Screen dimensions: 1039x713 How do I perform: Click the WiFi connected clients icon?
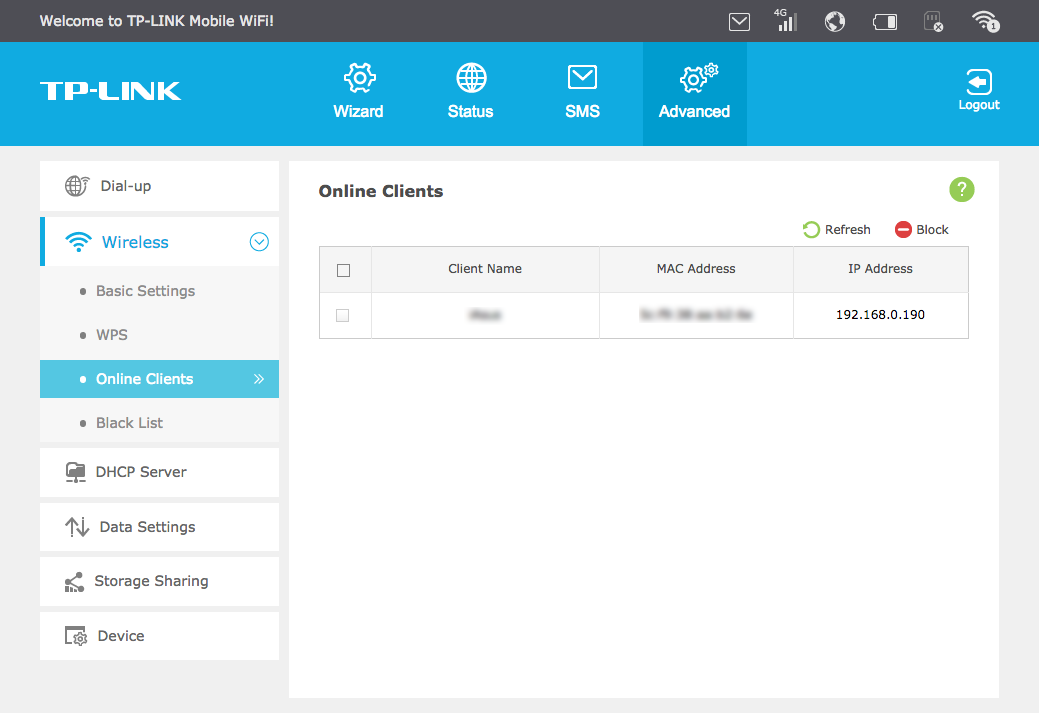point(985,21)
